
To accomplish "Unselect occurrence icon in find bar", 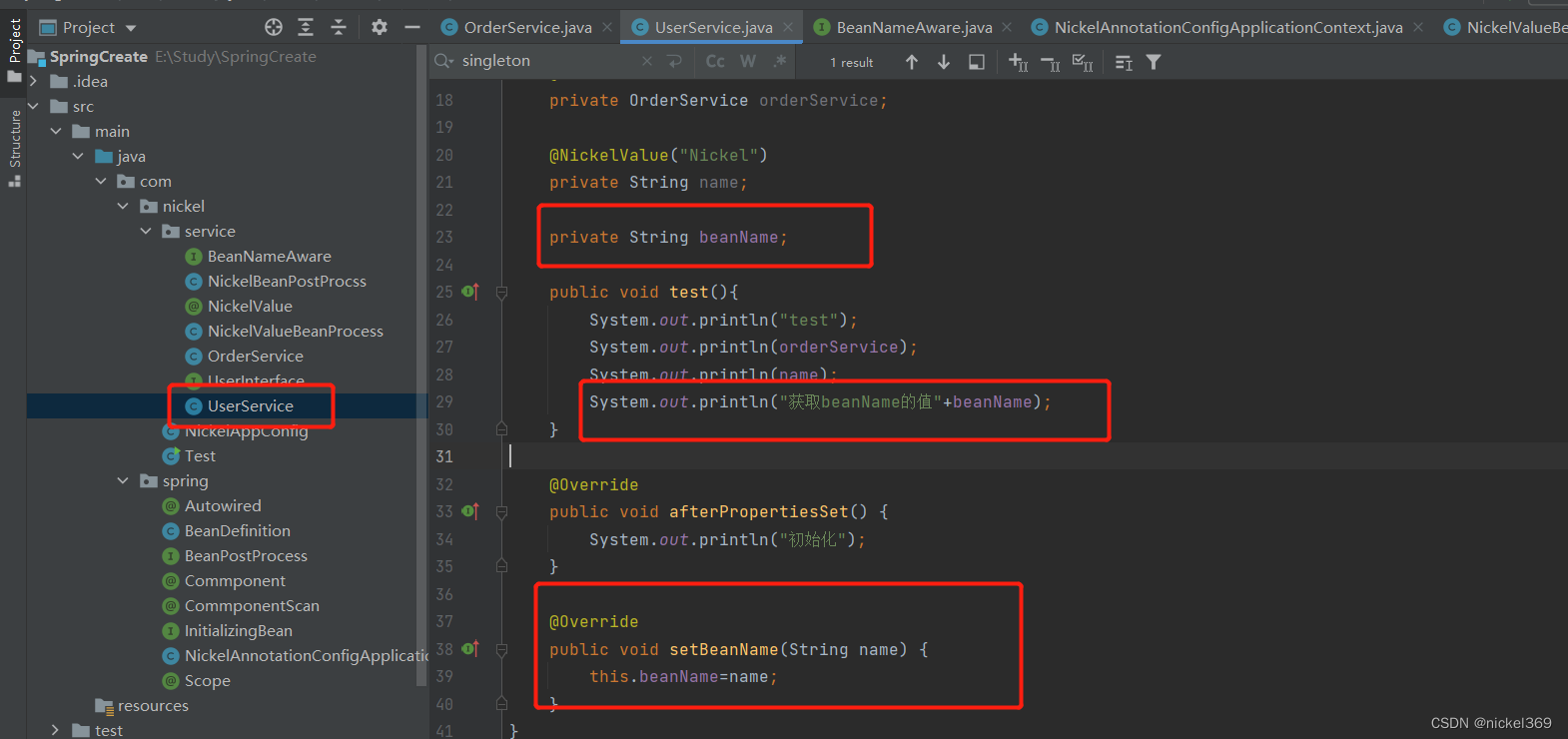I will tap(1050, 62).
